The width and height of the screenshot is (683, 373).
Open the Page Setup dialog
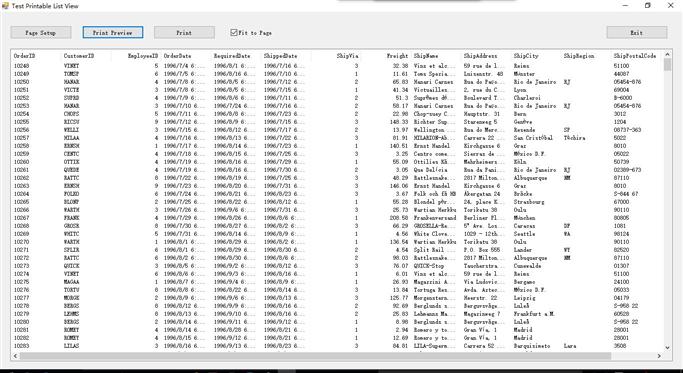[41, 33]
